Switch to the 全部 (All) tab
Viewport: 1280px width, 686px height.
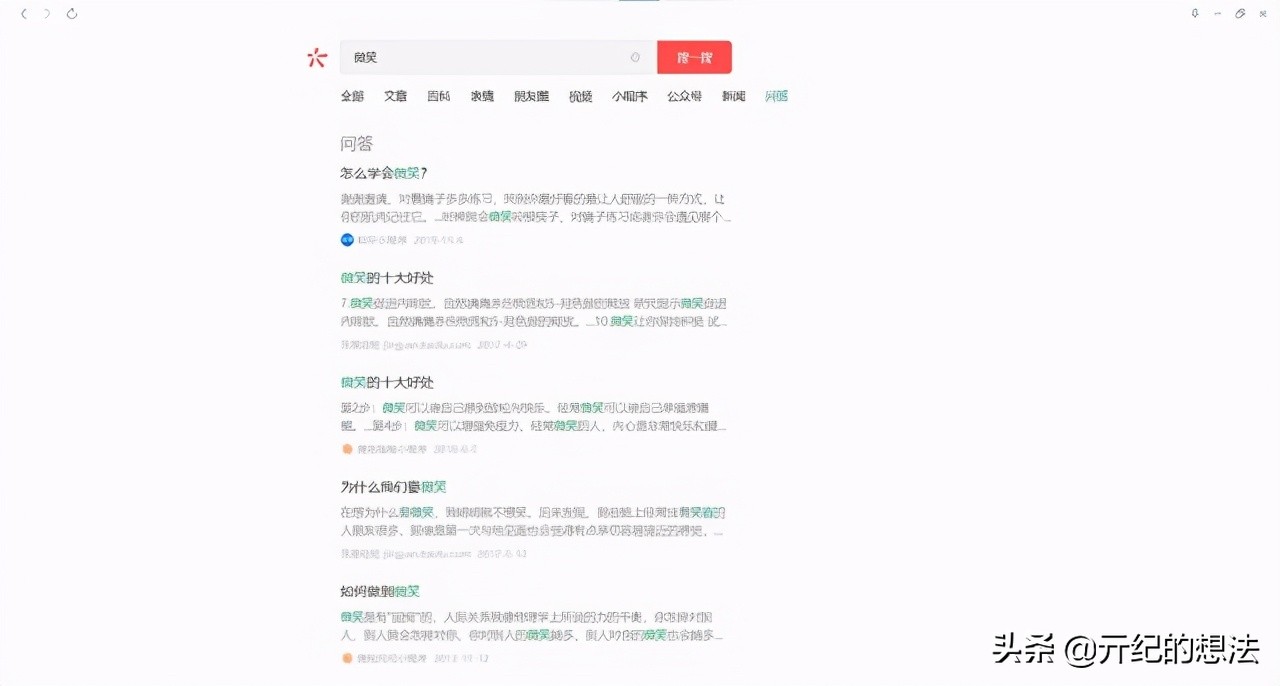pyautogui.click(x=352, y=95)
